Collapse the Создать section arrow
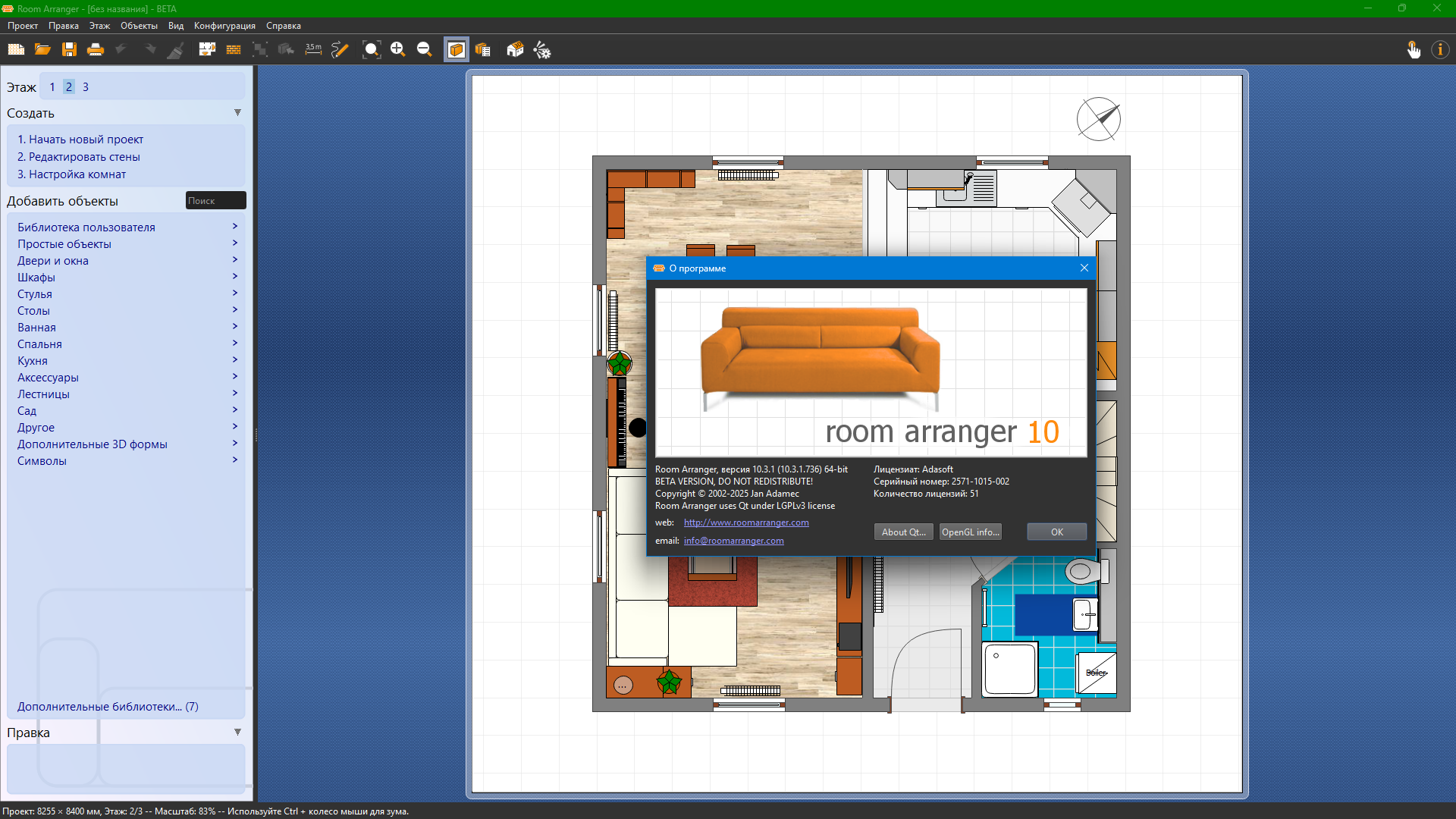The width and height of the screenshot is (1456, 819). (237, 113)
